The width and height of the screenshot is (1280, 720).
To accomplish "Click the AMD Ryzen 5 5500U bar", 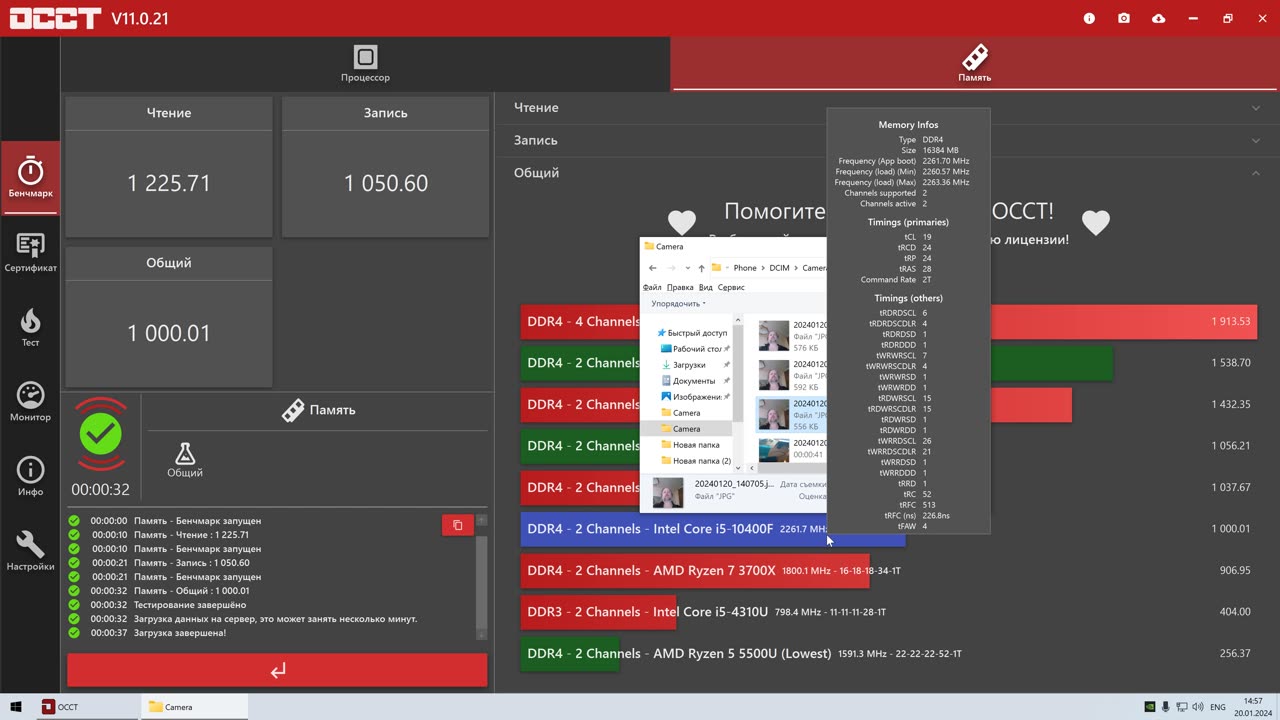I will [570, 653].
